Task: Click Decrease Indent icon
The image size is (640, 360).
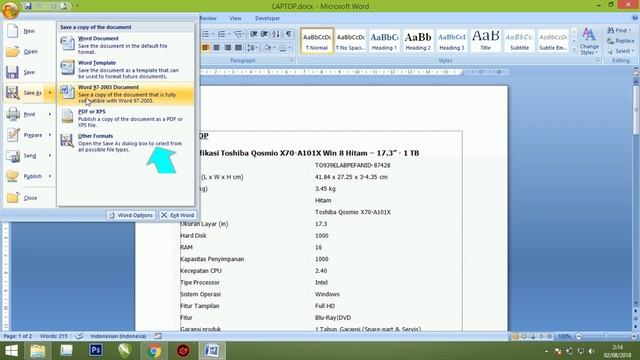Action: point(254,34)
